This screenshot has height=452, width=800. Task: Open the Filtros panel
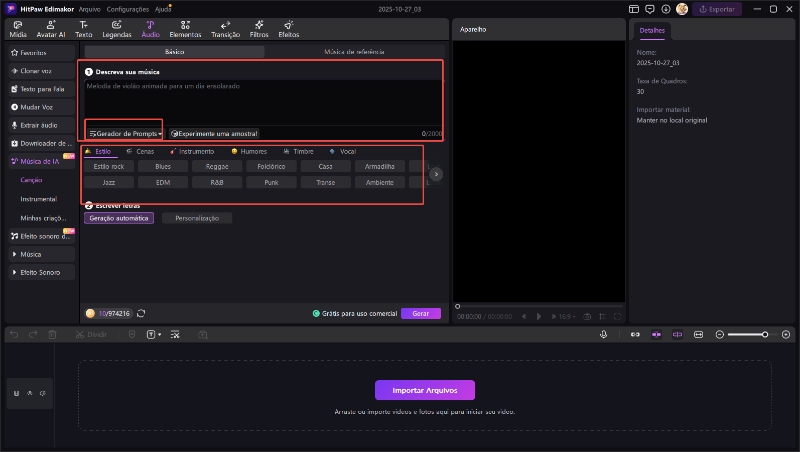pos(258,28)
